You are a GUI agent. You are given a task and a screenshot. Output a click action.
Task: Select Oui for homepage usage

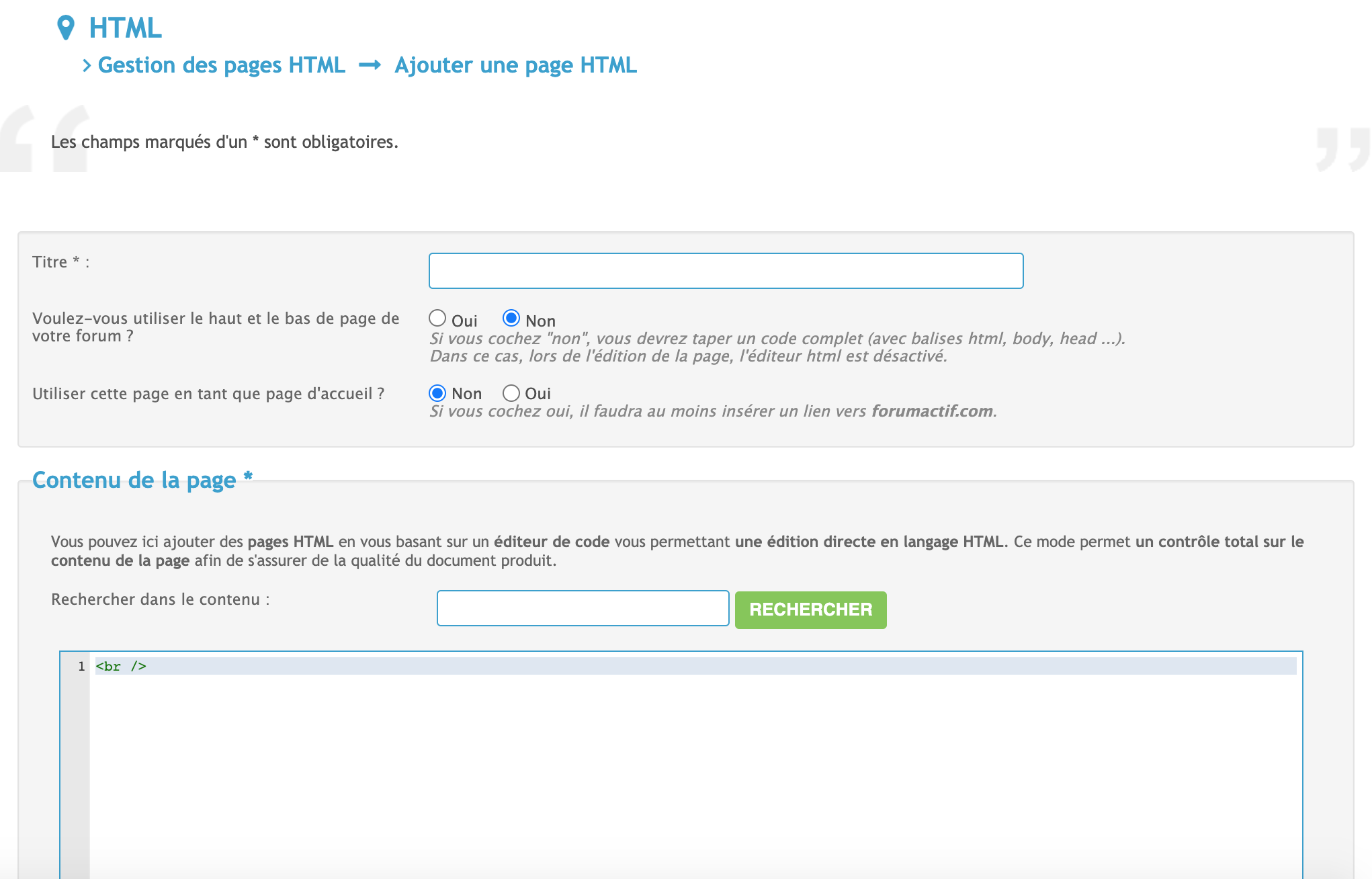pyautogui.click(x=511, y=393)
